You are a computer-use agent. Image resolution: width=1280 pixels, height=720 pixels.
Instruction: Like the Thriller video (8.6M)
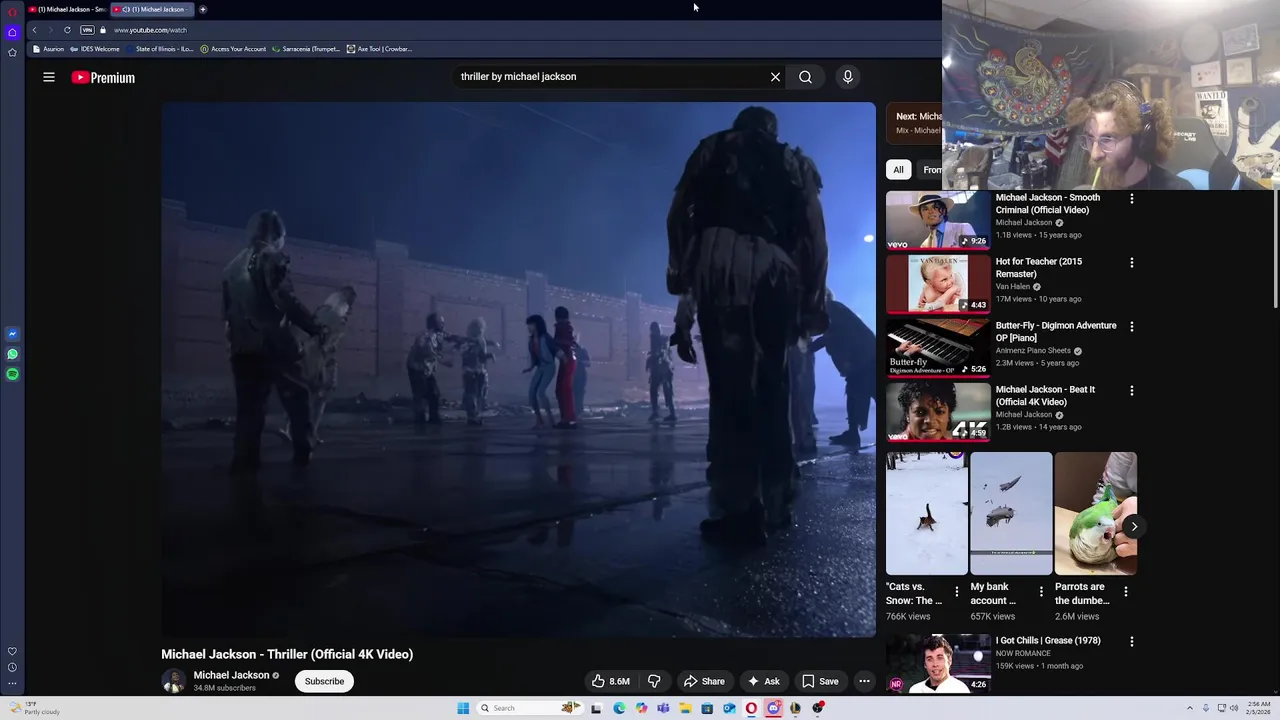click(610, 681)
